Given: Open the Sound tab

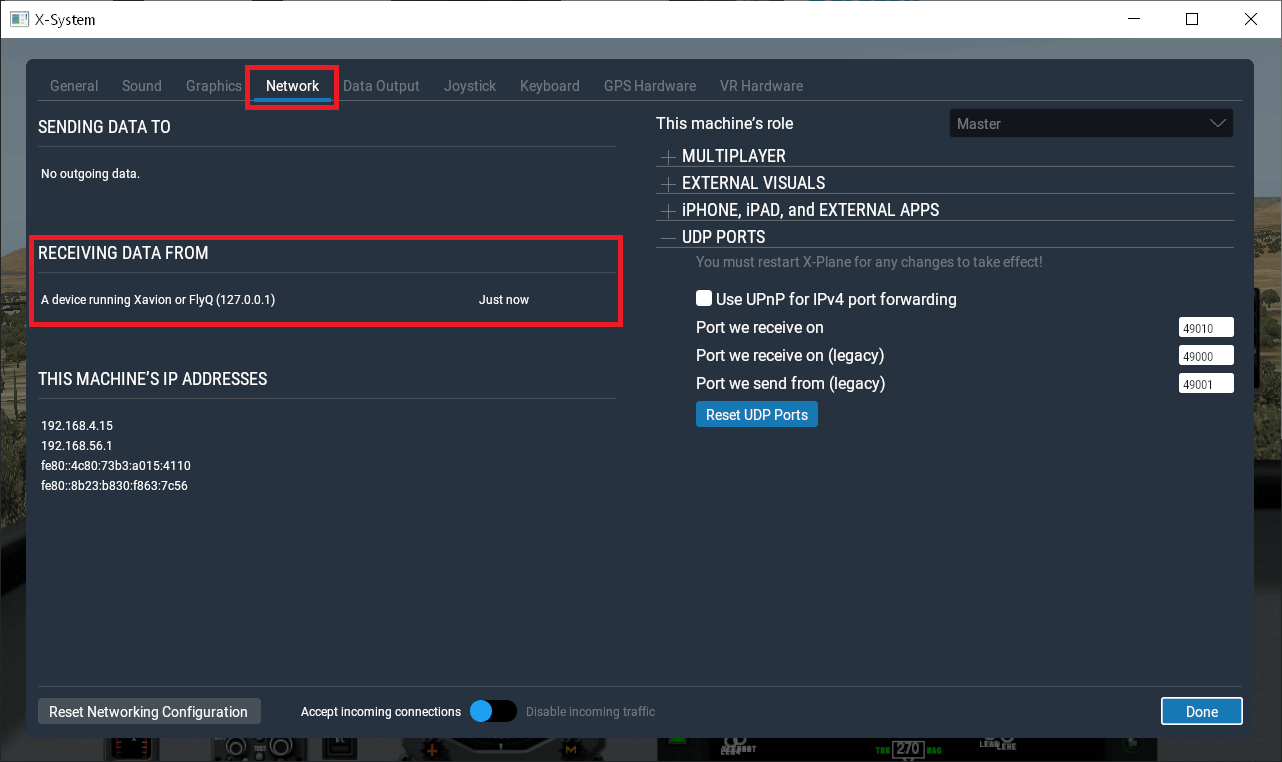Looking at the screenshot, I should [142, 86].
